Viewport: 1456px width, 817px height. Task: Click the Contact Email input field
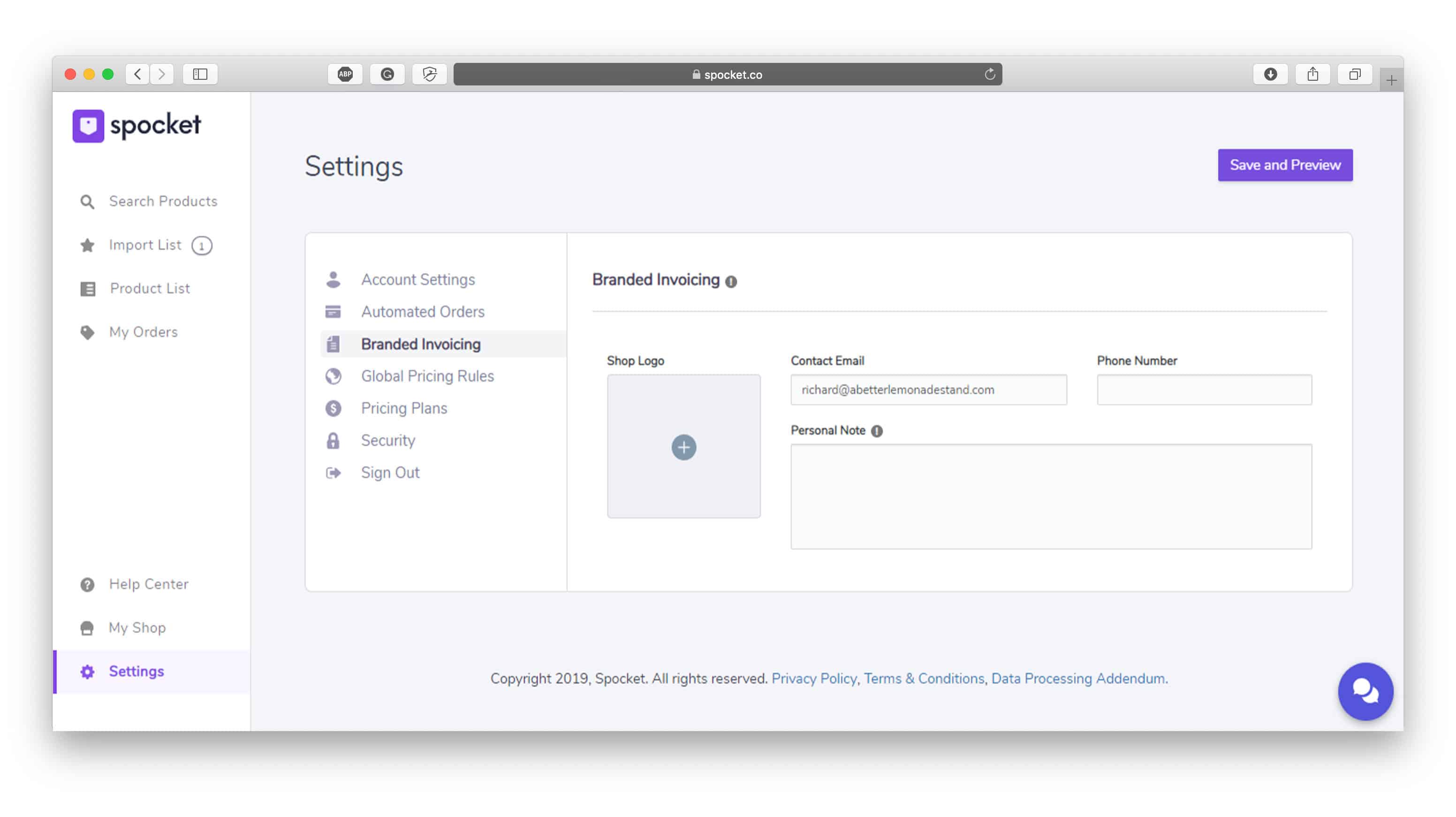[x=928, y=389]
